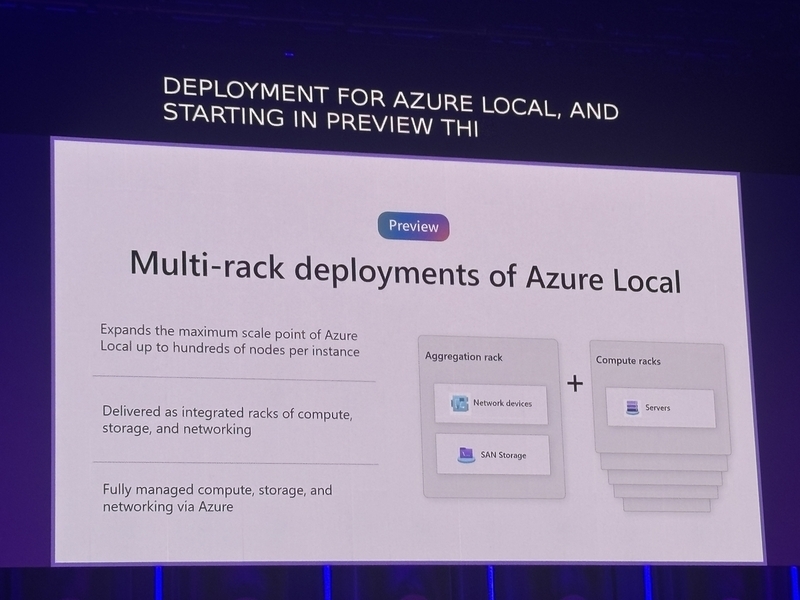Click text 'Fully managed compute, storage, and'

click(217, 490)
